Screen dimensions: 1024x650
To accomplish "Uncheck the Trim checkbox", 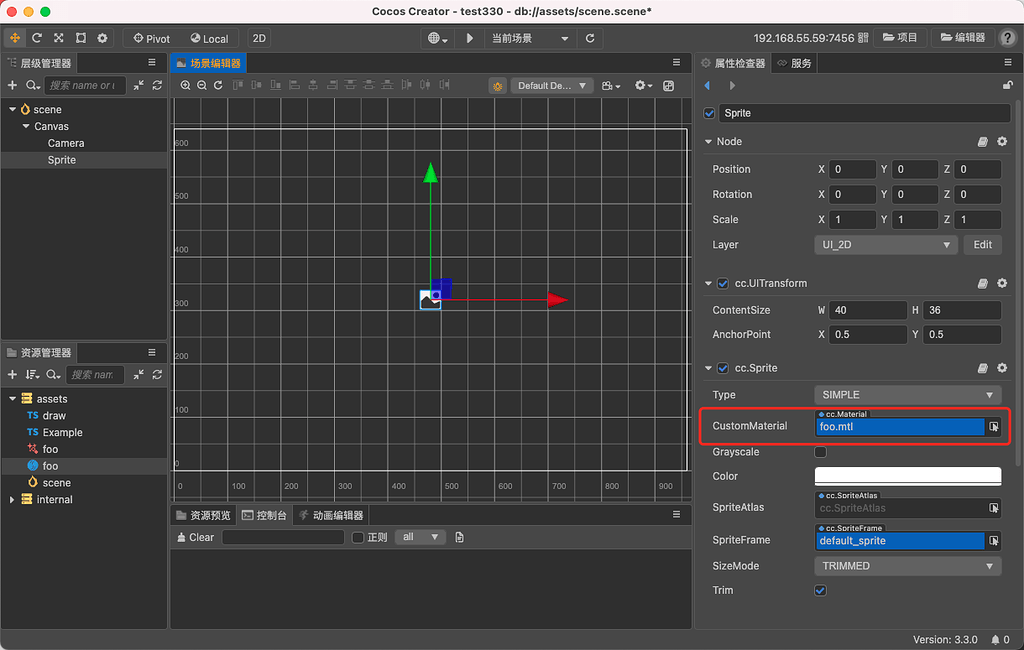I will 820,590.
